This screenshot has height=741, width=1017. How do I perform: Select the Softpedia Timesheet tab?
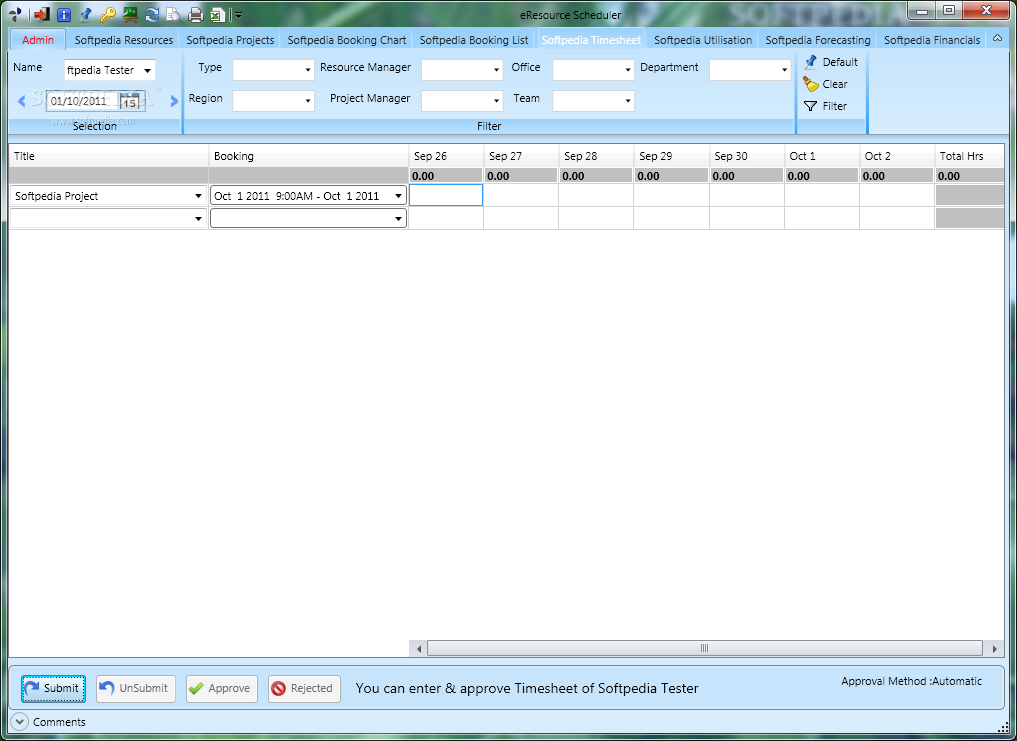(x=591, y=40)
